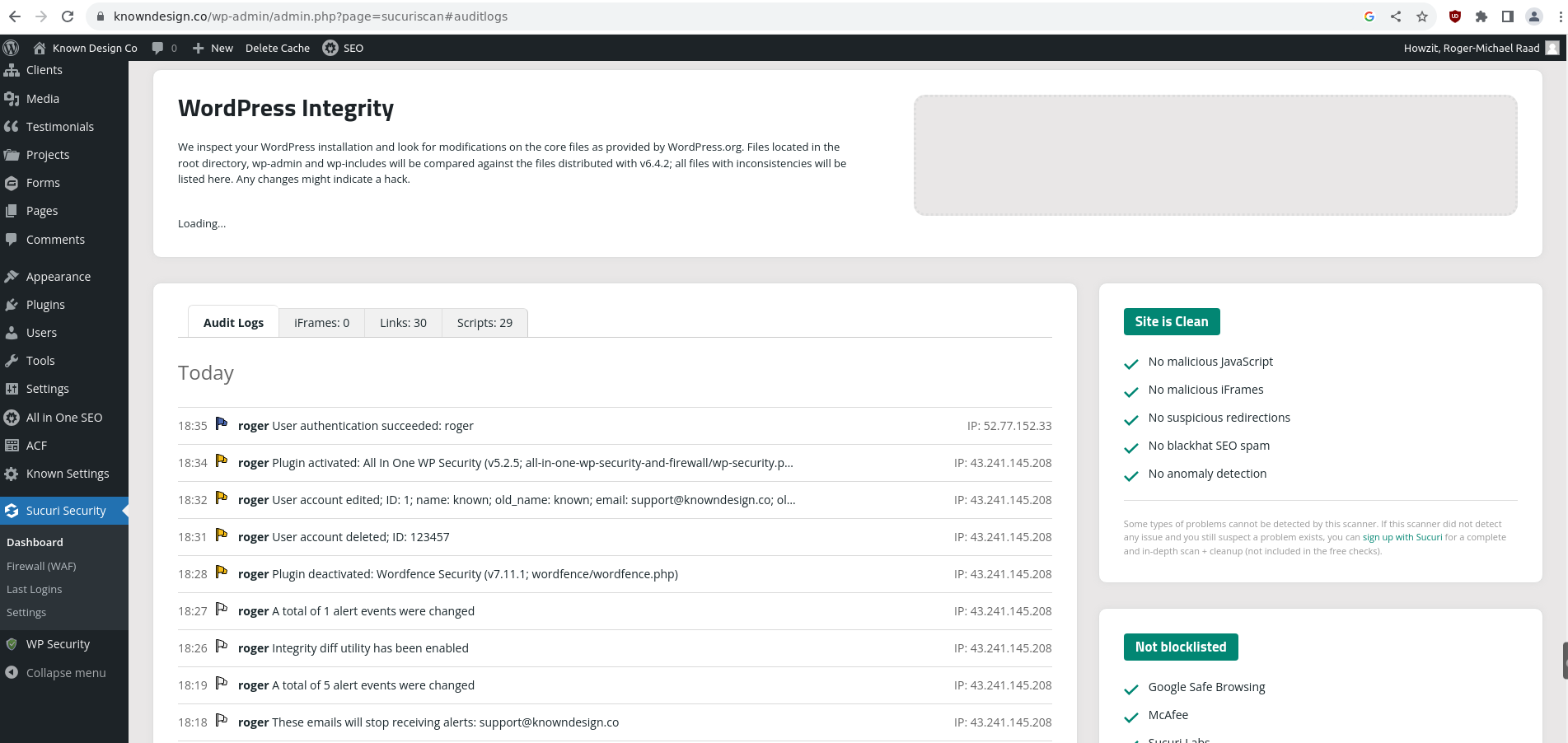Click the Media sidebar icon
This screenshot has height=743, width=1568.
12,99
